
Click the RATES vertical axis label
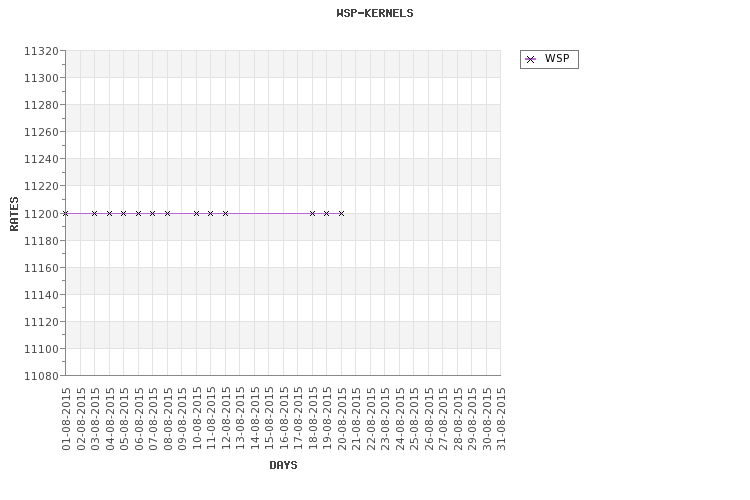tap(14, 214)
